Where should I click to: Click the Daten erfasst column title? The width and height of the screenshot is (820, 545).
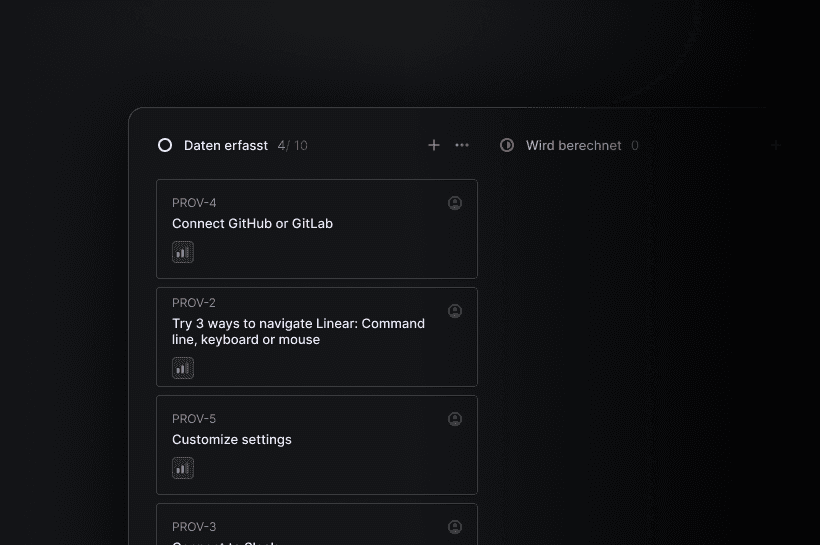point(225,145)
